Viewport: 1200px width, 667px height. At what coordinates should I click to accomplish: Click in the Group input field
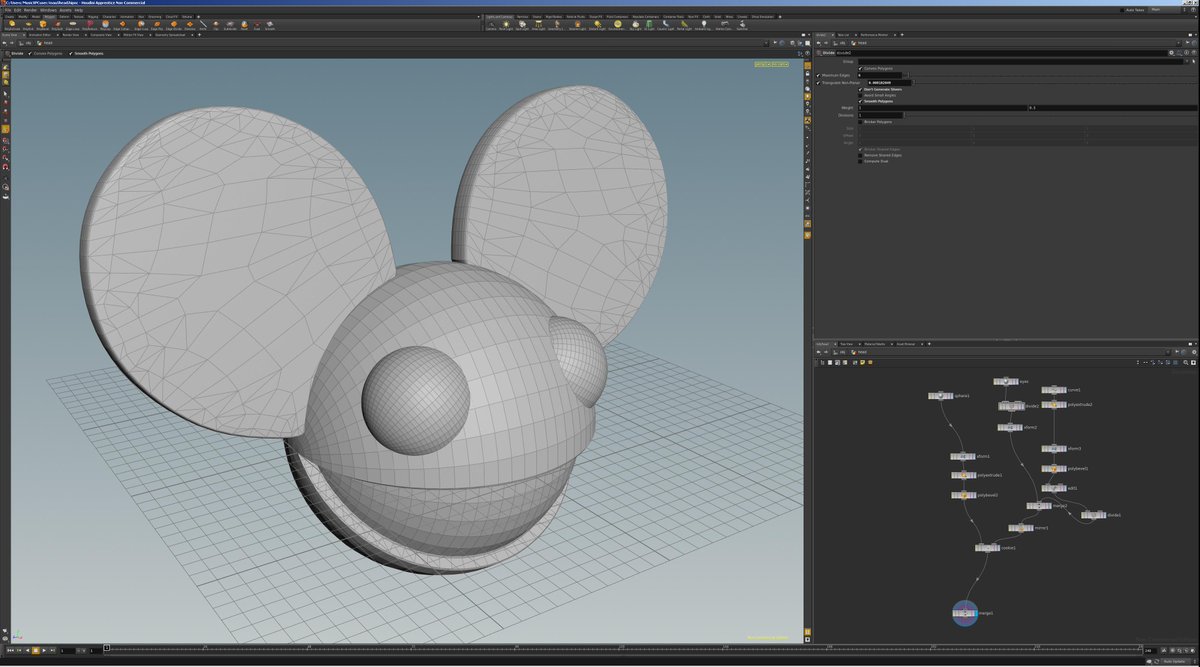click(x=1020, y=62)
